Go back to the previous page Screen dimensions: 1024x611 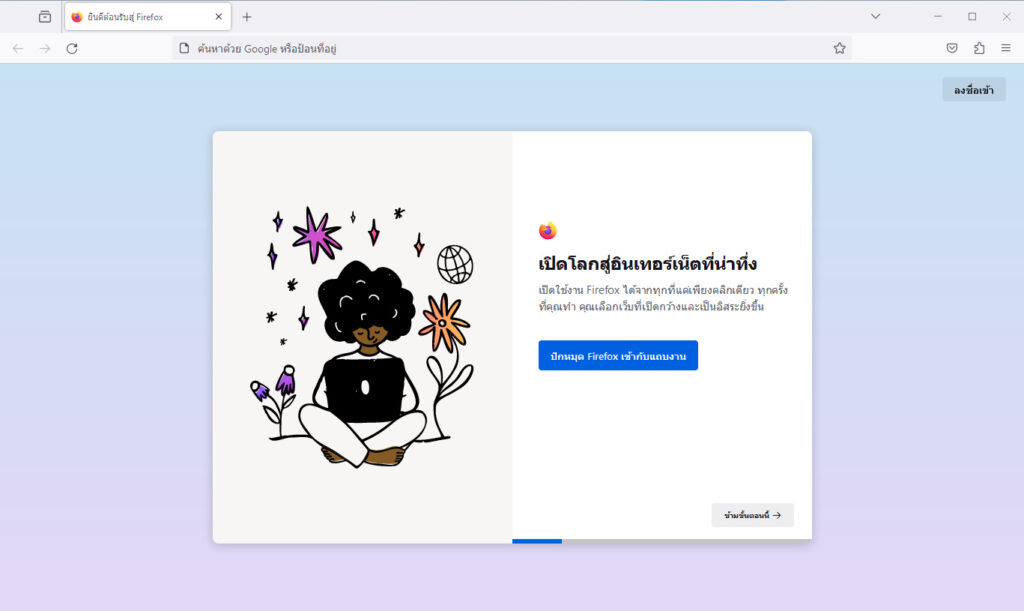[18, 48]
